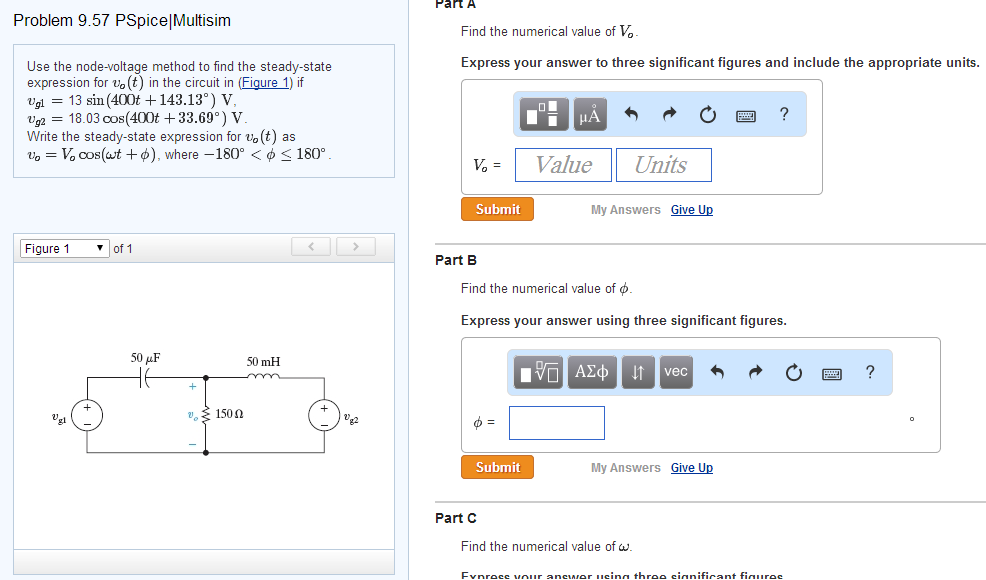Click the previous figure chevron
The width and height of the screenshot is (986, 580).
[x=310, y=246]
